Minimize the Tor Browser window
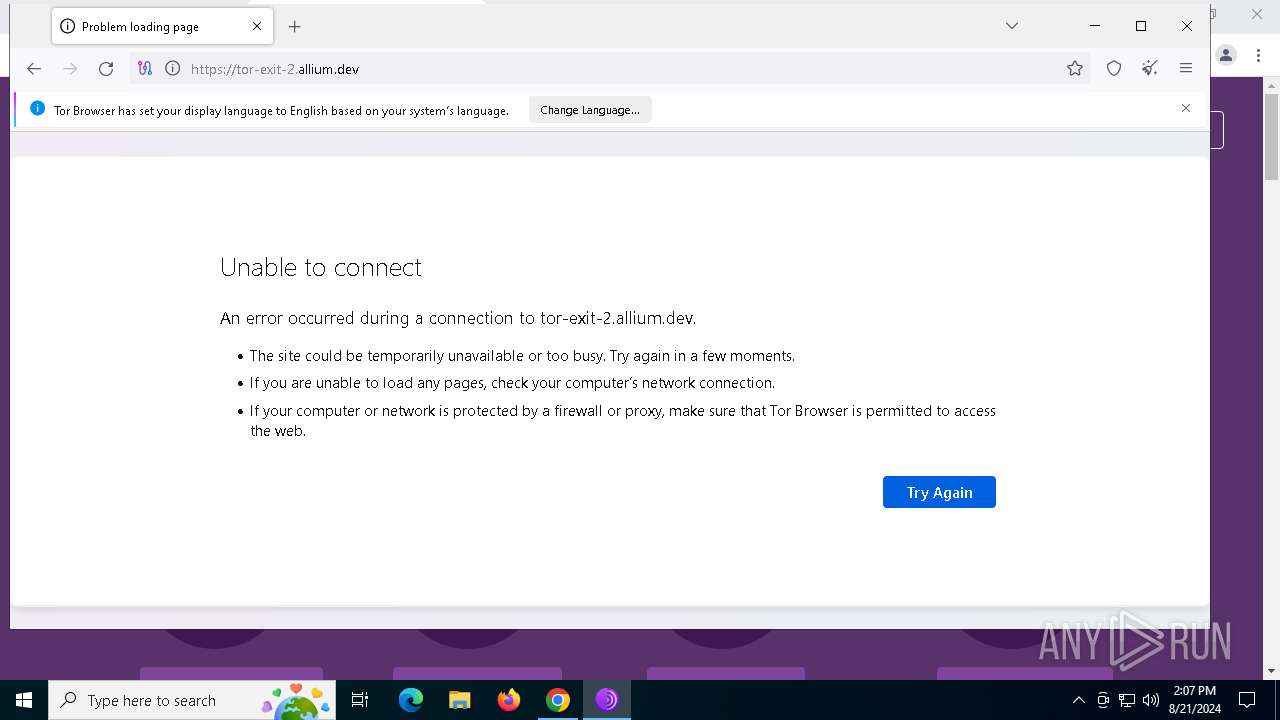 pyautogui.click(x=1095, y=26)
